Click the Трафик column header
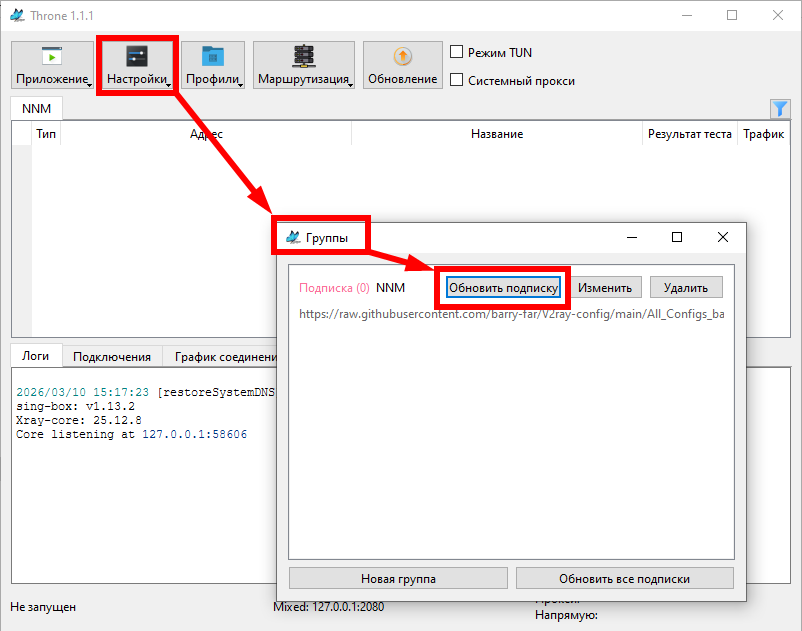802x631 pixels. [763, 134]
